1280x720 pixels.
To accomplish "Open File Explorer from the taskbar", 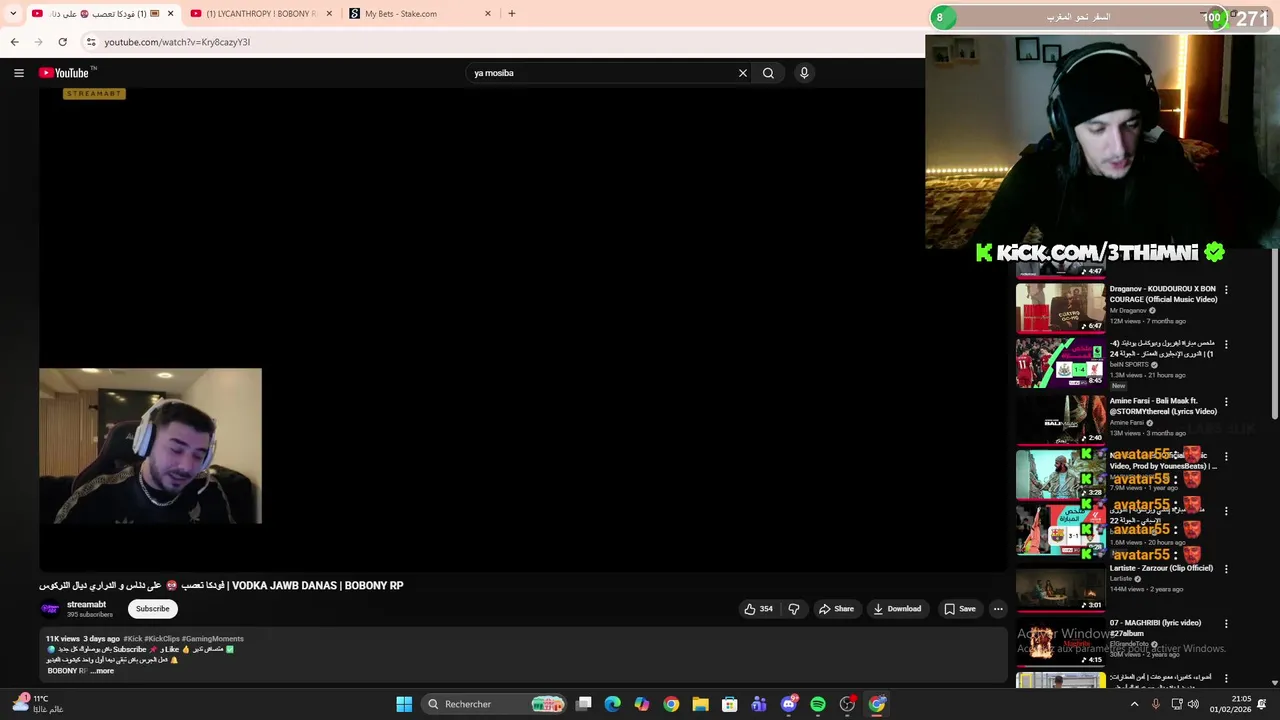I will (700, 704).
